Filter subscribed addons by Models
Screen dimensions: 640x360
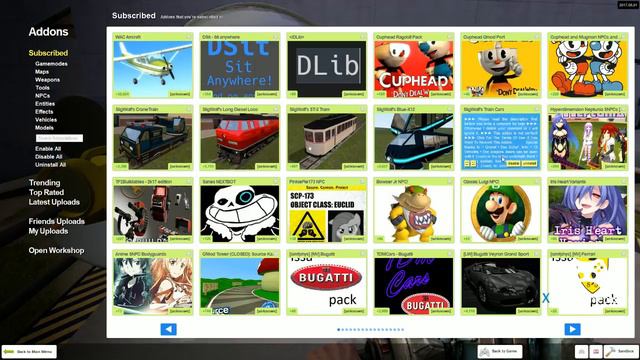tap(44, 127)
